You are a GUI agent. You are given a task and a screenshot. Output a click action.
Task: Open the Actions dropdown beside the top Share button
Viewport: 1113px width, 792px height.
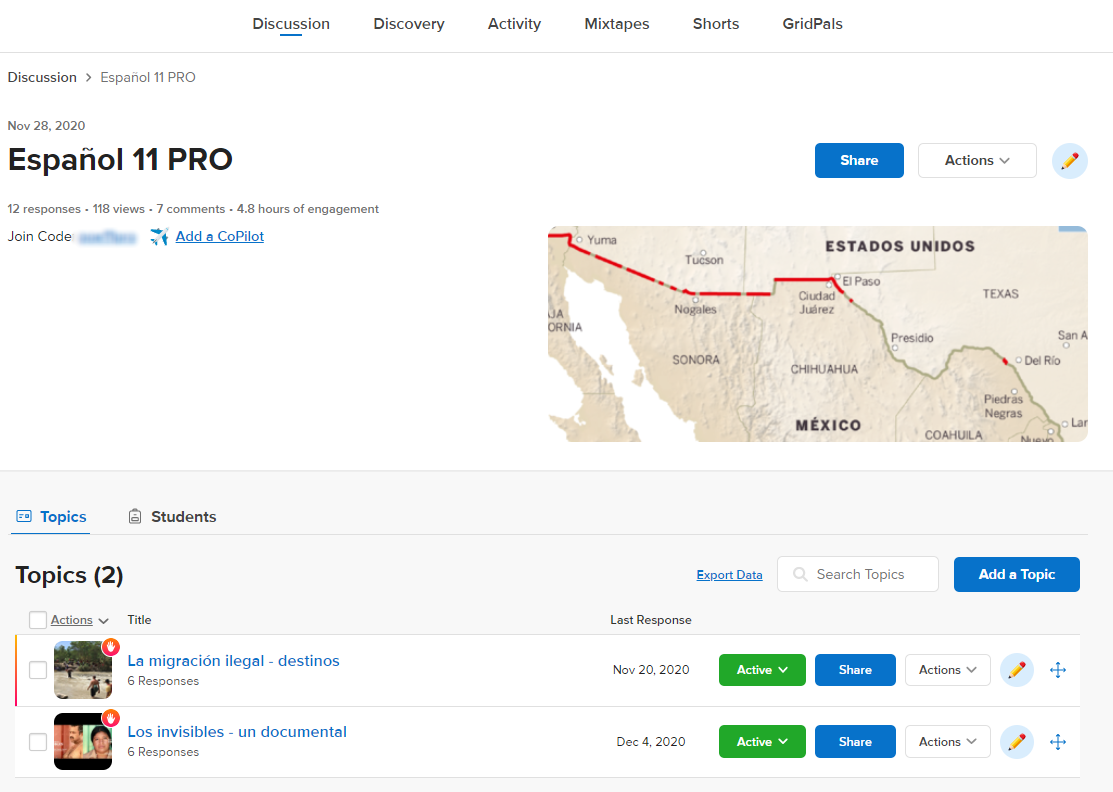976,160
